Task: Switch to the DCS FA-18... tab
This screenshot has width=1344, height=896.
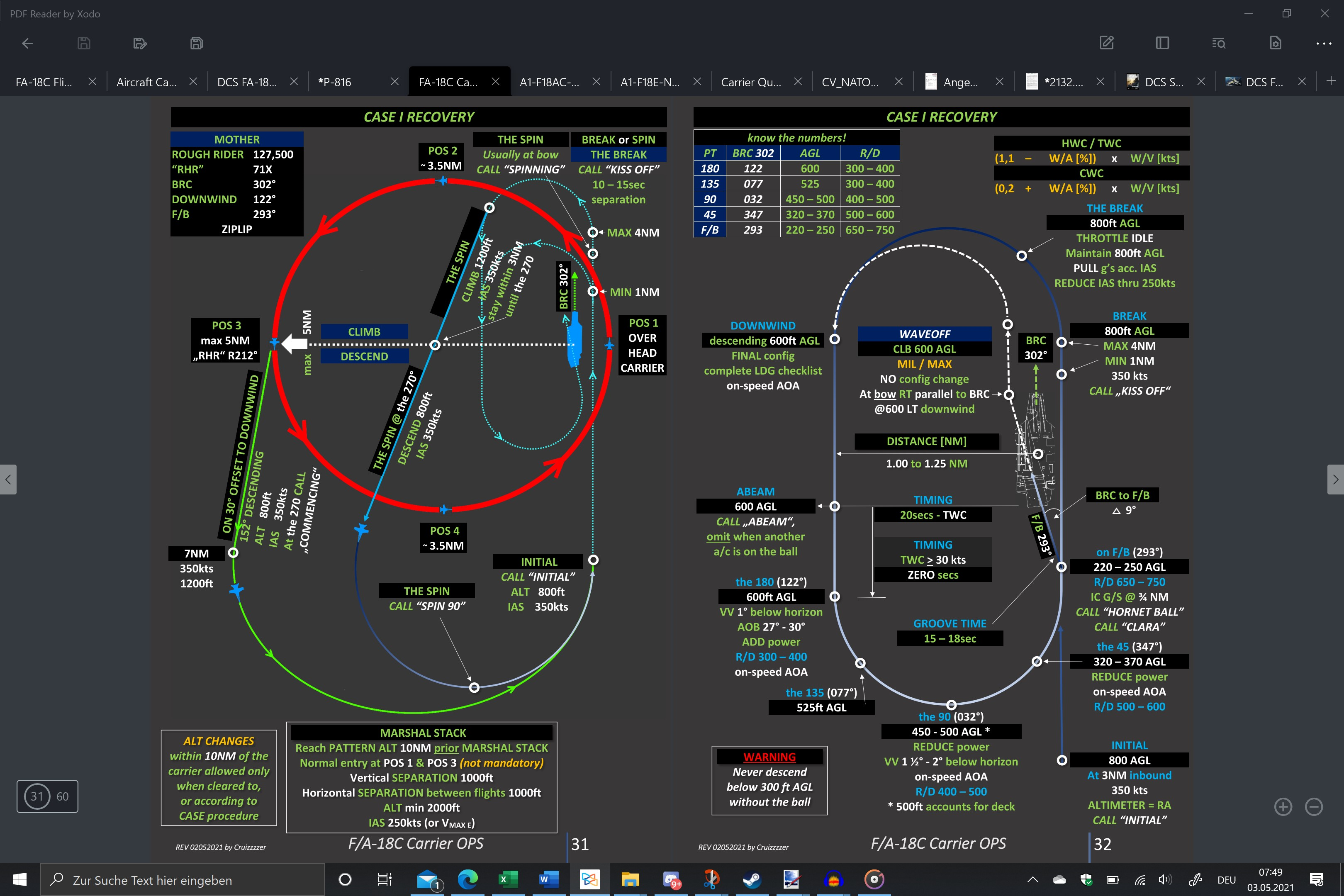Action: (x=247, y=82)
